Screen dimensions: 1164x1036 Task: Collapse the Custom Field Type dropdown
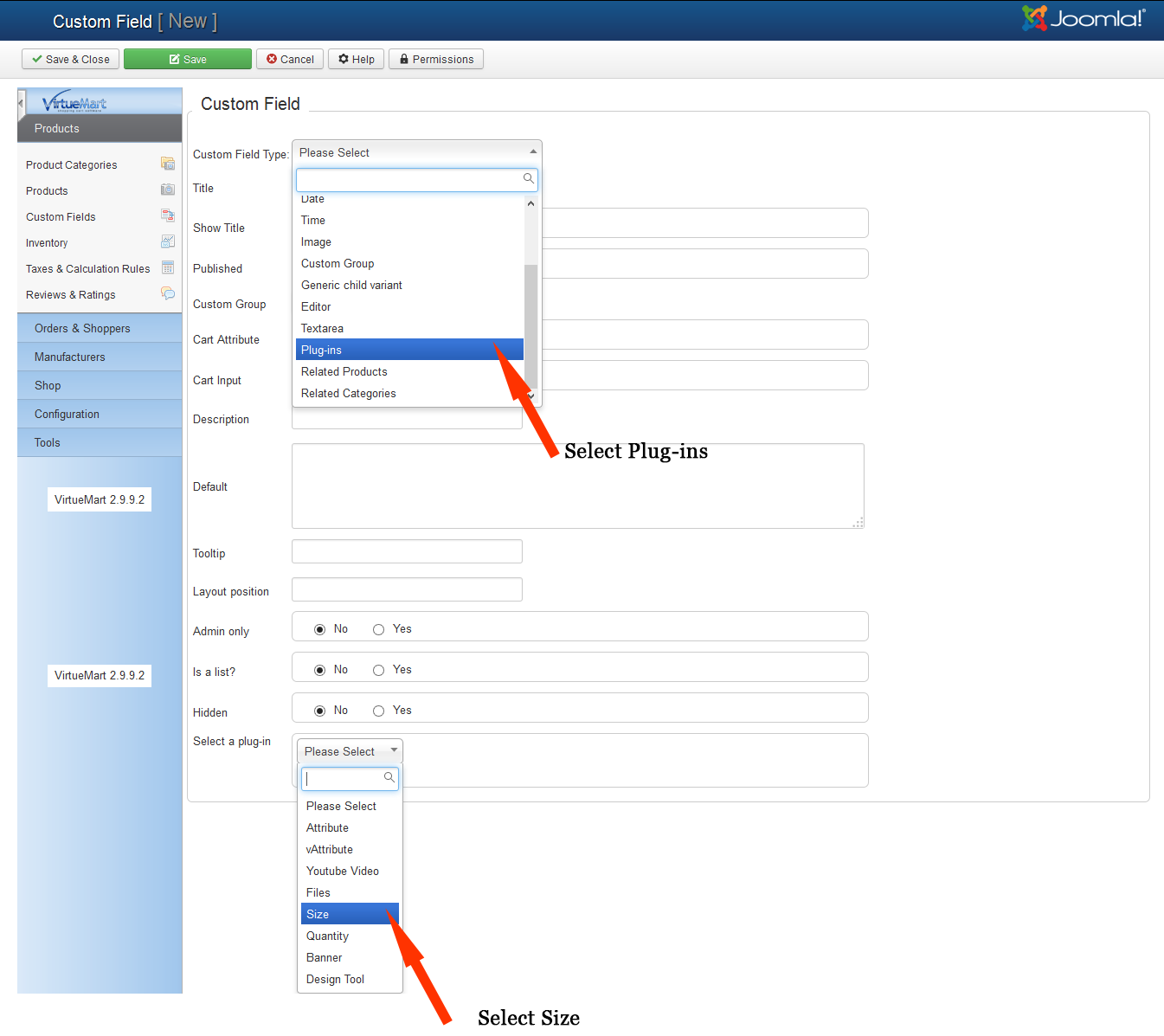(x=533, y=152)
